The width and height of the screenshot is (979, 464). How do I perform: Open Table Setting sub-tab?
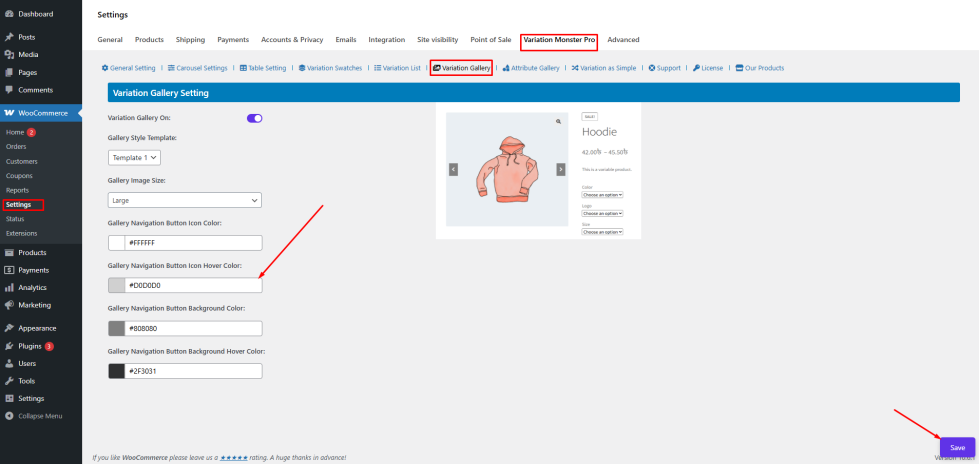[x=263, y=68]
